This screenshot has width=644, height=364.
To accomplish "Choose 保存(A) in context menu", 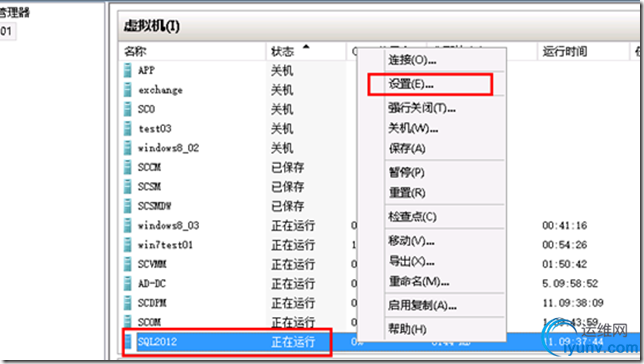I will (x=407, y=148).
